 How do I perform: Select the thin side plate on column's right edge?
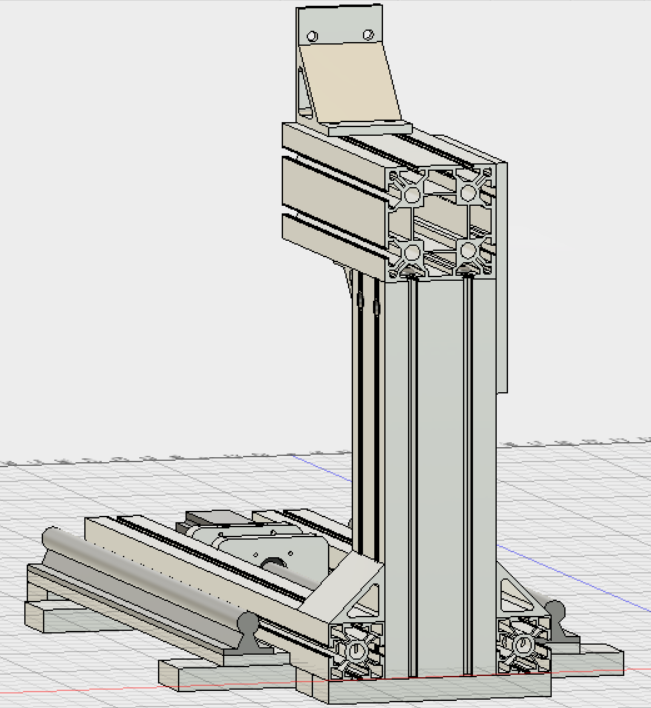pos(502,278)
